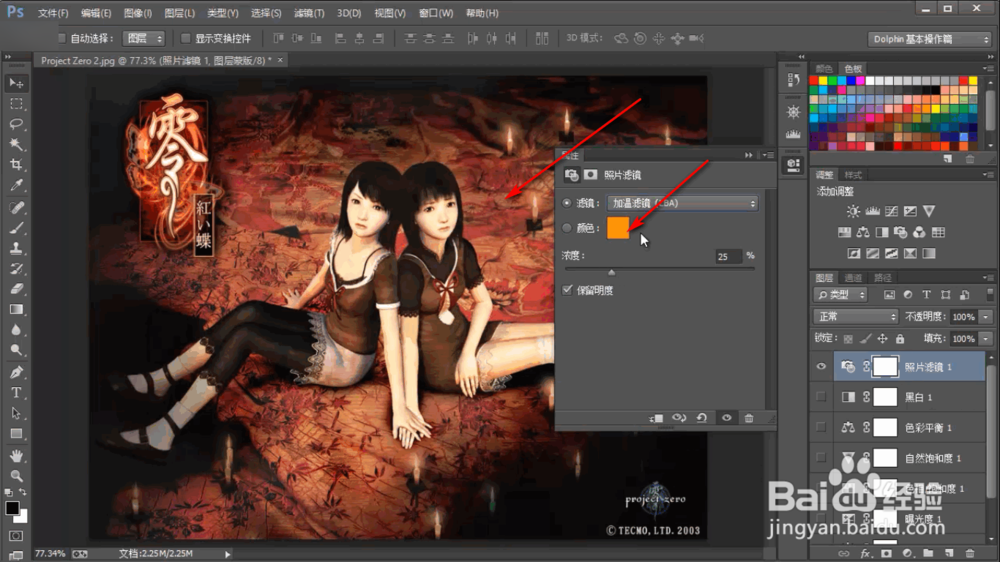Open the 滤镜 preset dropdown
This screenshot has width=1000, height=562.
[x=682, y=203]
